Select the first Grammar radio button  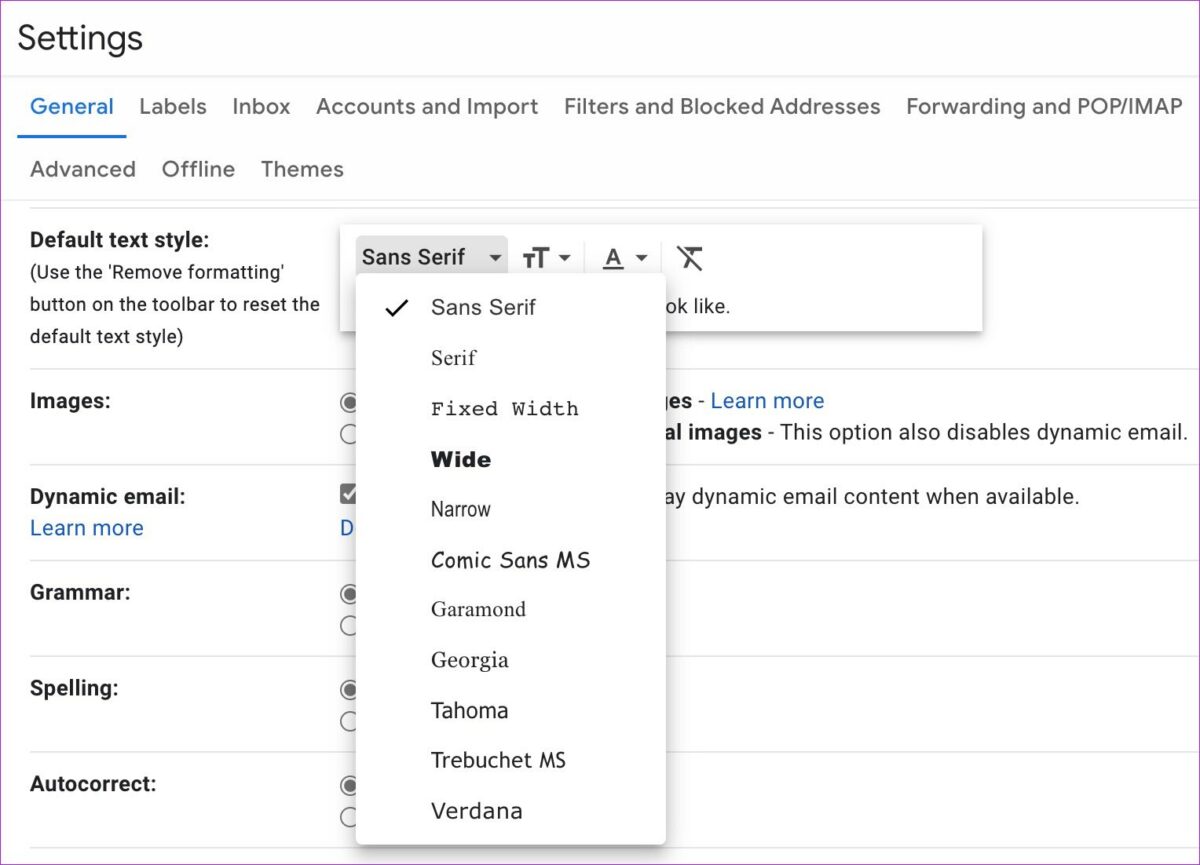349,594
